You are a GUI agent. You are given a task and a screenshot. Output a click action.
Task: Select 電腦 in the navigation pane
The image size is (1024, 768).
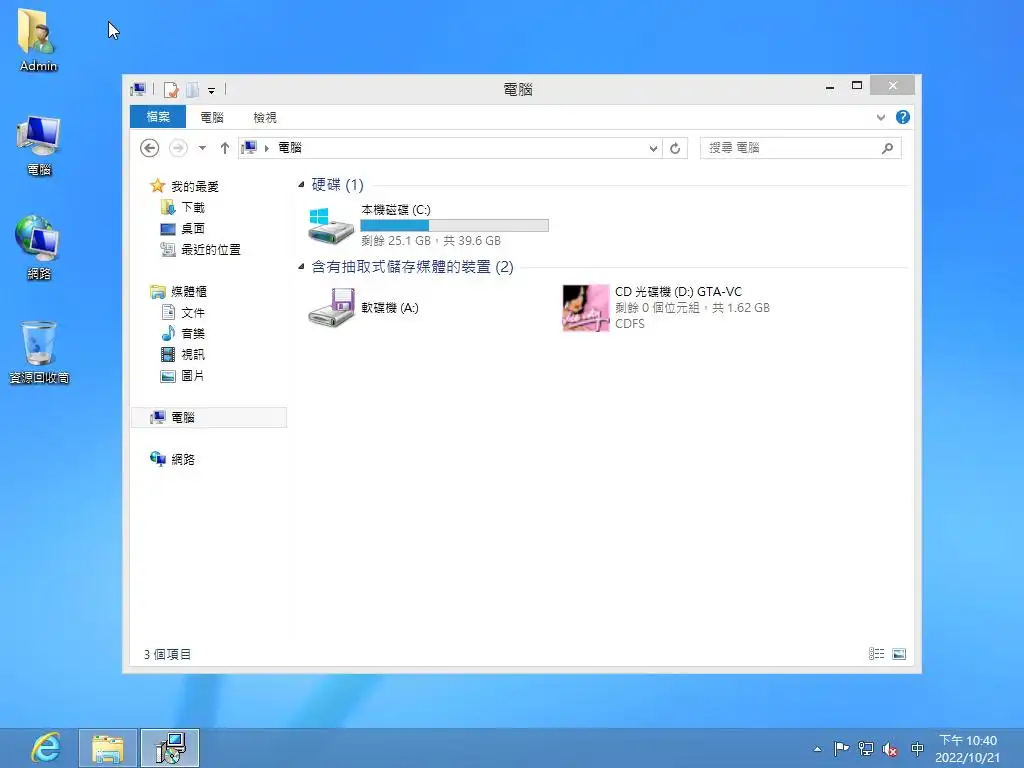pos(209,417)
